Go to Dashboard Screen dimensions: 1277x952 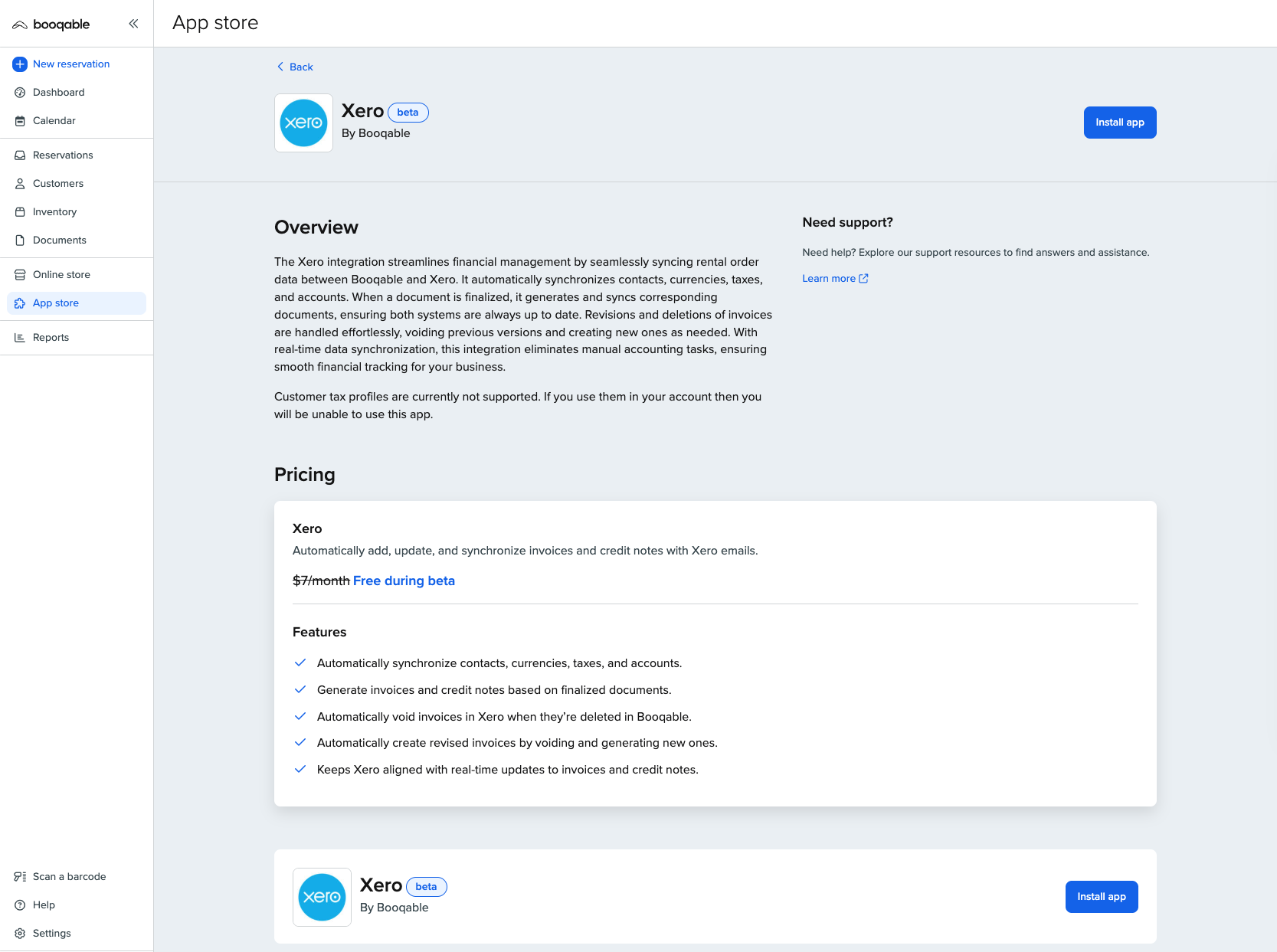59,93
